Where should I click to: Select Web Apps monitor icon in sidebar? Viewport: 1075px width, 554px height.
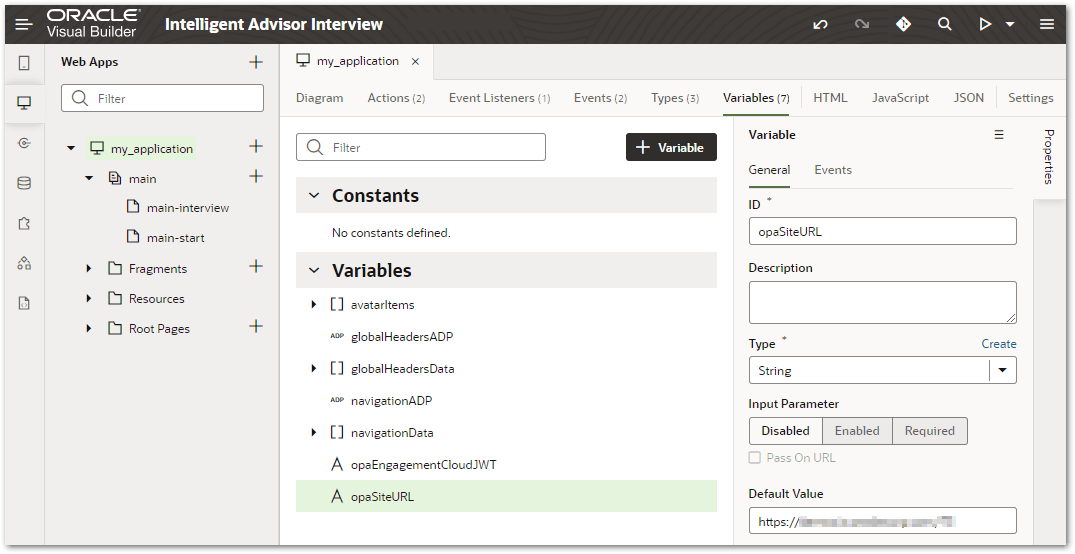point(24,103)
